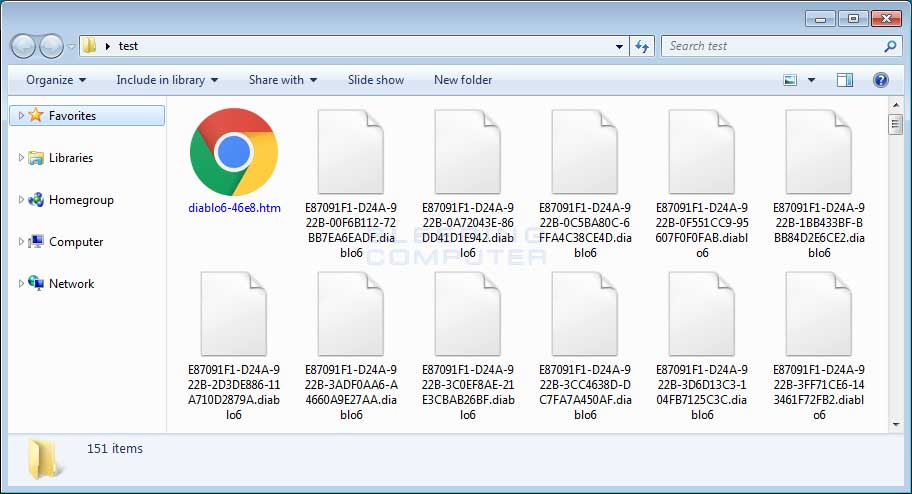912x494 pixels.
Task: Click filename text ending 00F6B112-72BB7EA6EADF.diablo6
Action: (x=351, y=230)
